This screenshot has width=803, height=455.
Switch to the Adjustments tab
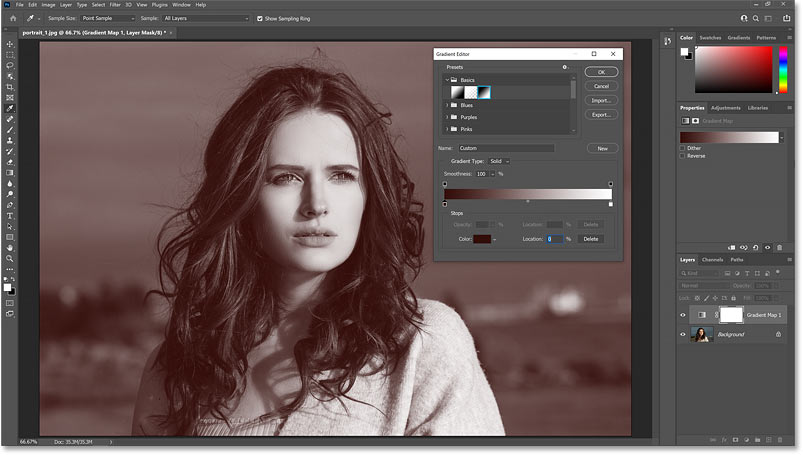pos(726,108)
